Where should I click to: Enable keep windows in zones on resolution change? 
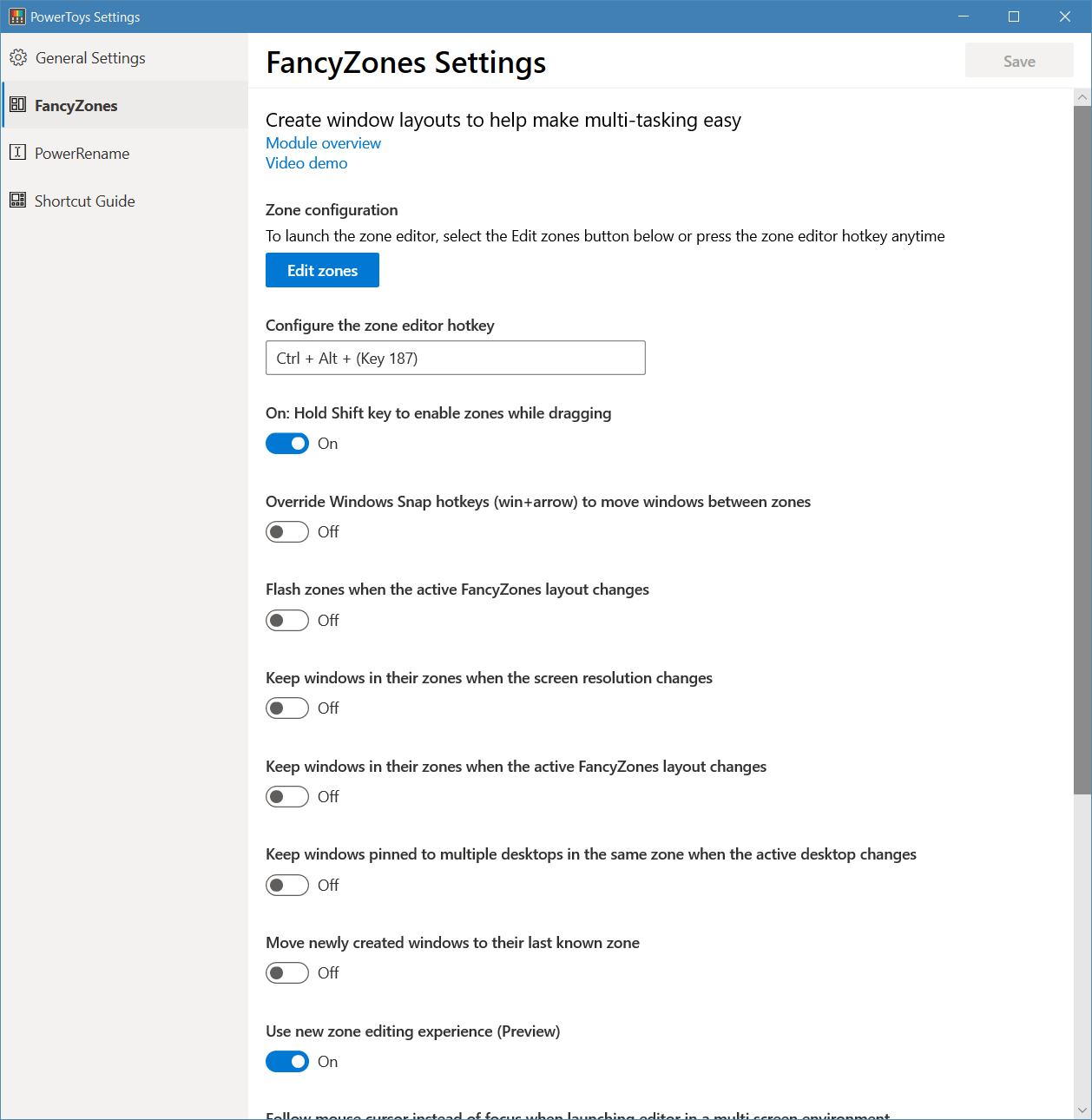point(287,708)
